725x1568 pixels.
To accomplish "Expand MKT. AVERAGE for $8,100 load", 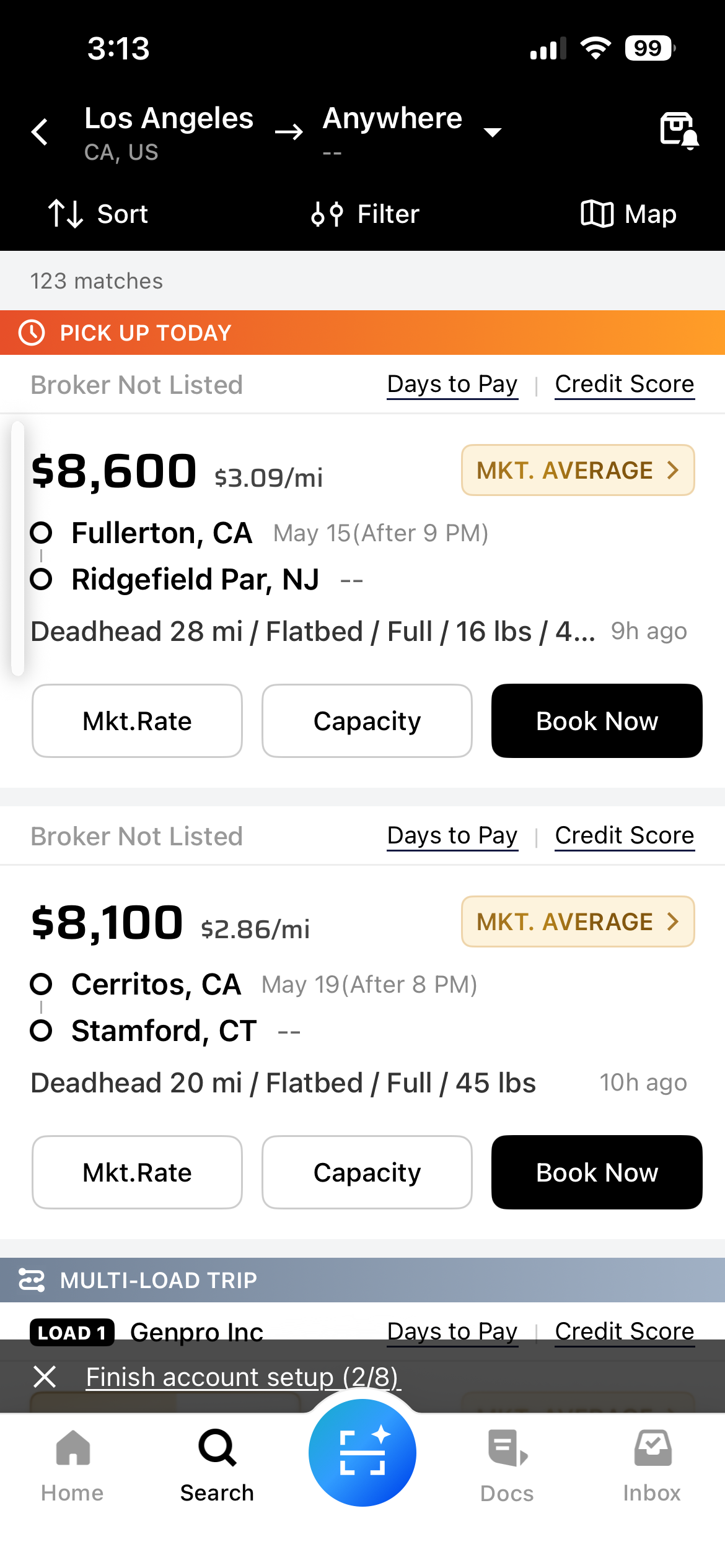I will tap(578, 921).
